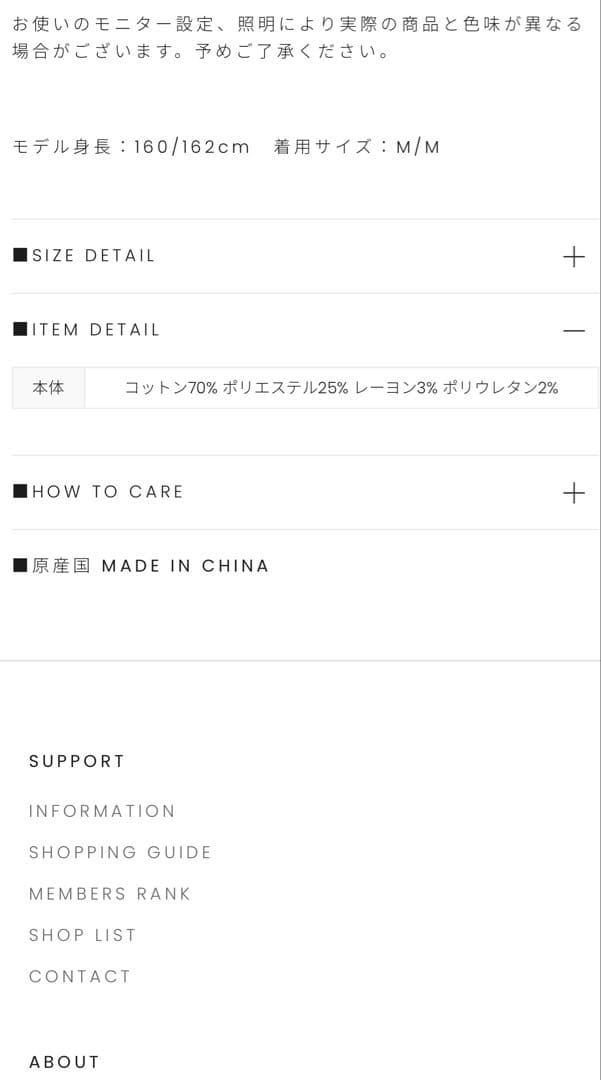This screenshot has height=1080, width=601.
Task: Open the SIZE DETAIL section heading
Action: 94,256
